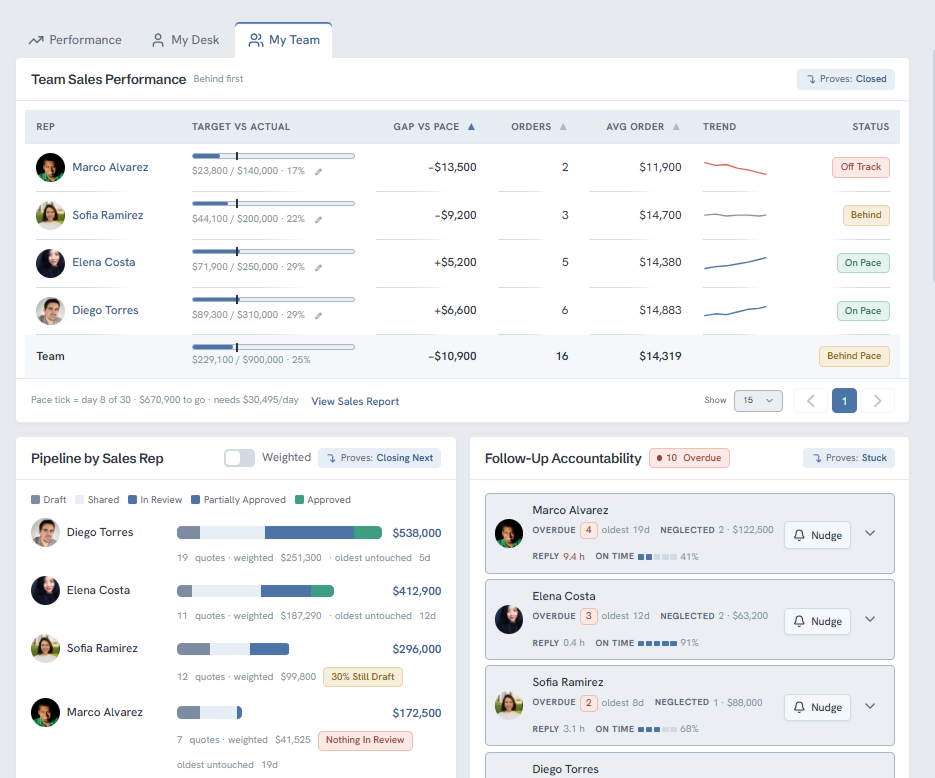Click Sofia Ramirez overdue count 2

(x=589, y=702)
